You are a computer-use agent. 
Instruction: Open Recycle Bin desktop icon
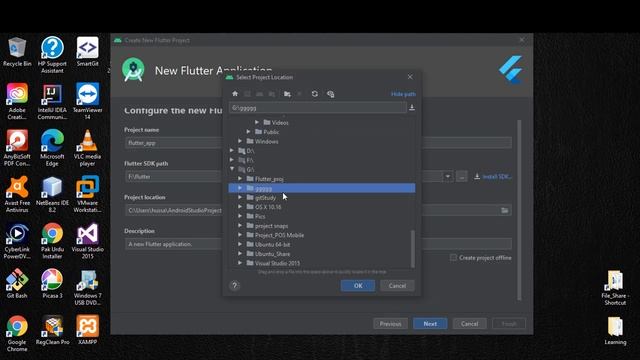coord(17,52)
